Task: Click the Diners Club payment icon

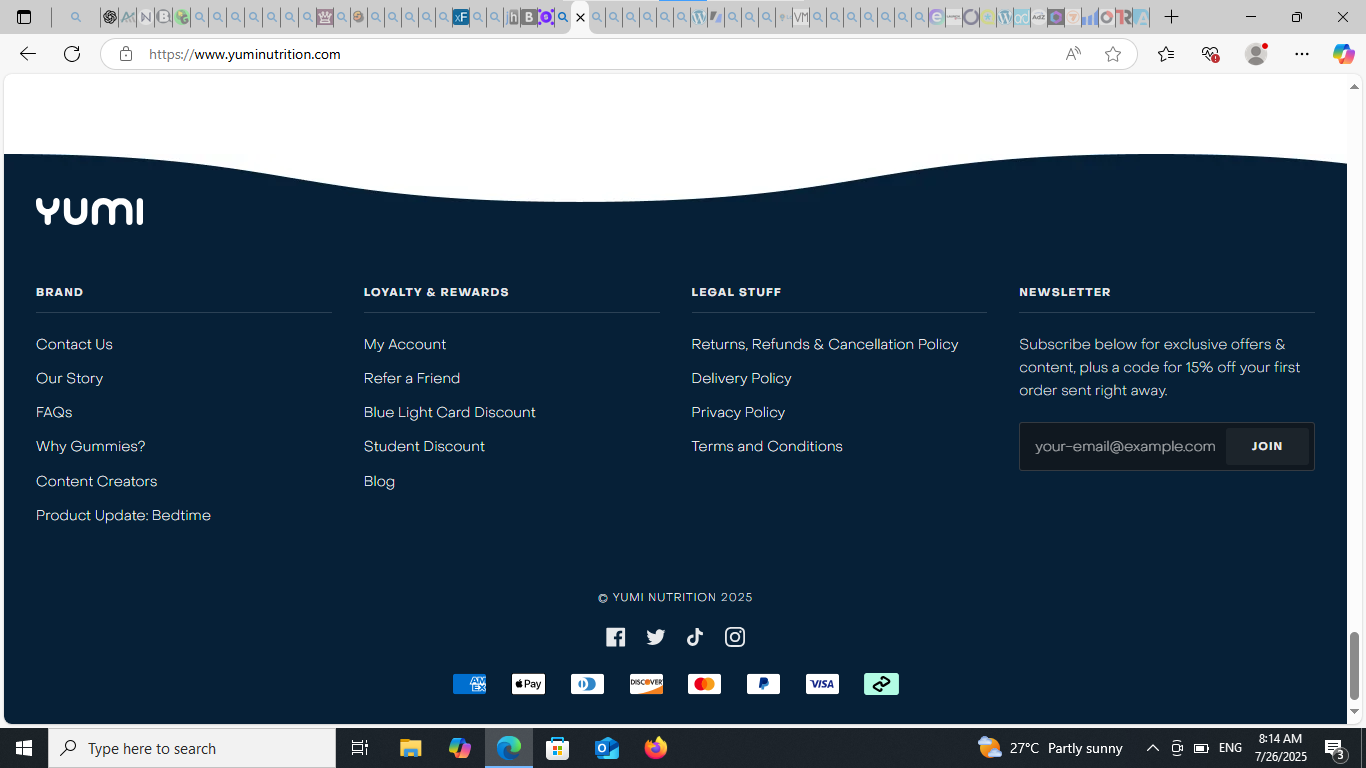Action: [587, 684]
